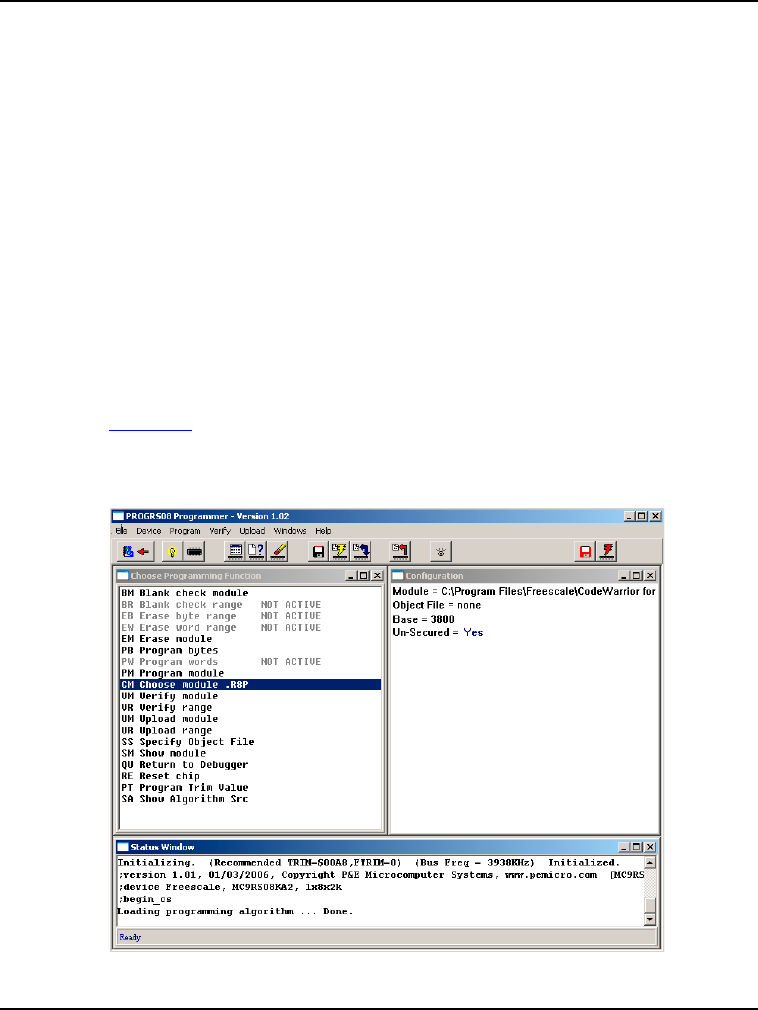Click the eraser toolbar icon
This screenshot has width=758, height=1010.
point(278,551)
